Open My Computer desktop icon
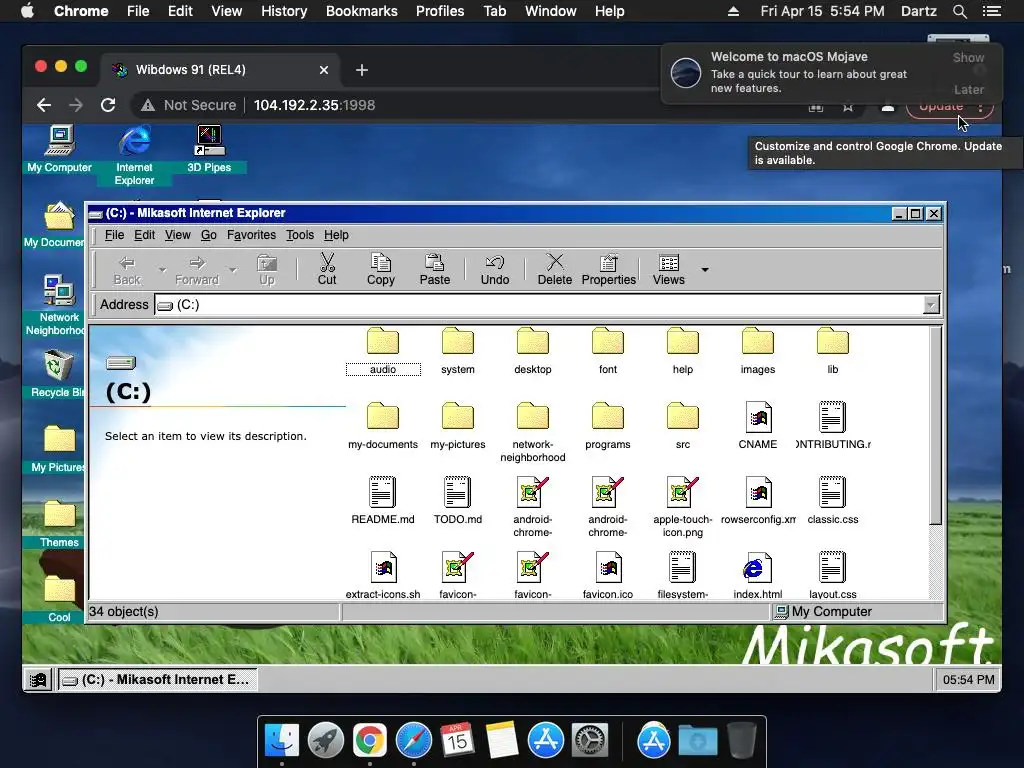 pyautogui.click(x=59, y=150)
